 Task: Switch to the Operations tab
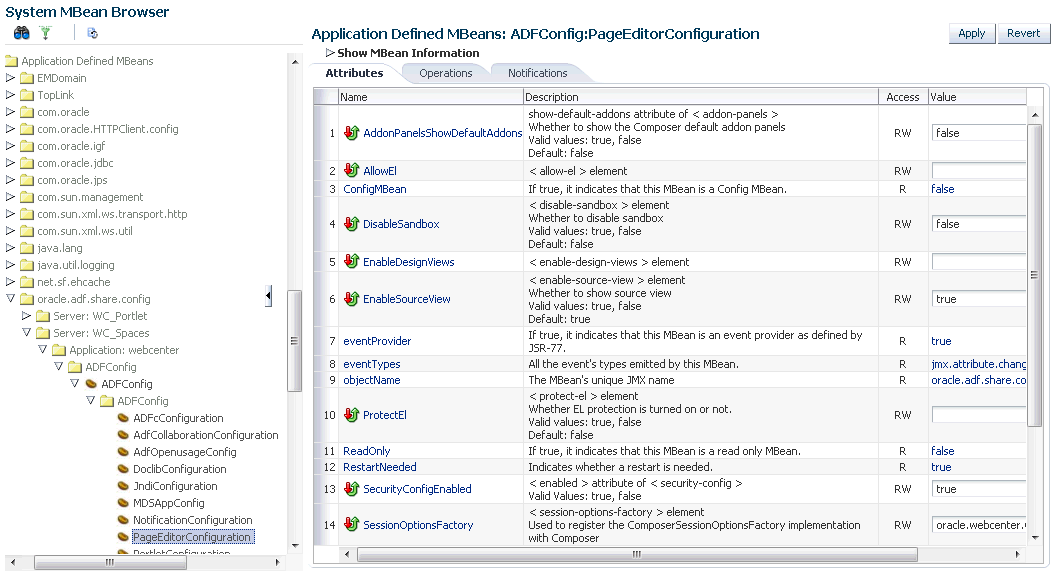[x=446, y=73]
